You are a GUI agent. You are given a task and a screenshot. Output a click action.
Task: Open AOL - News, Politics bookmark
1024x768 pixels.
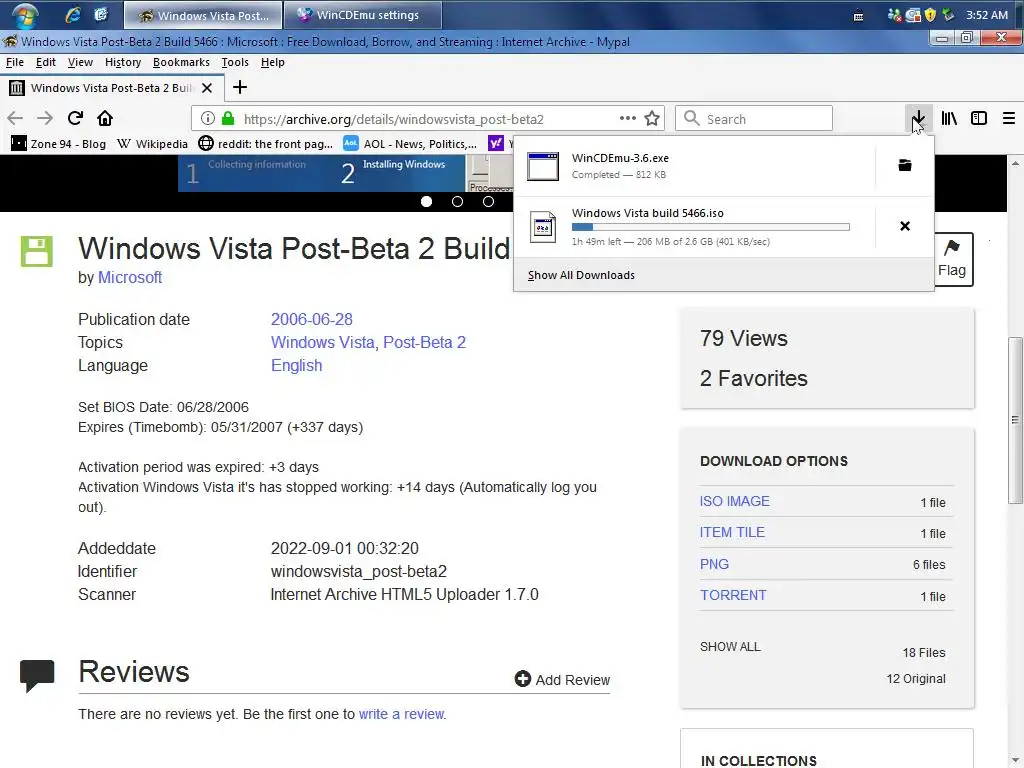coord(410,144)
